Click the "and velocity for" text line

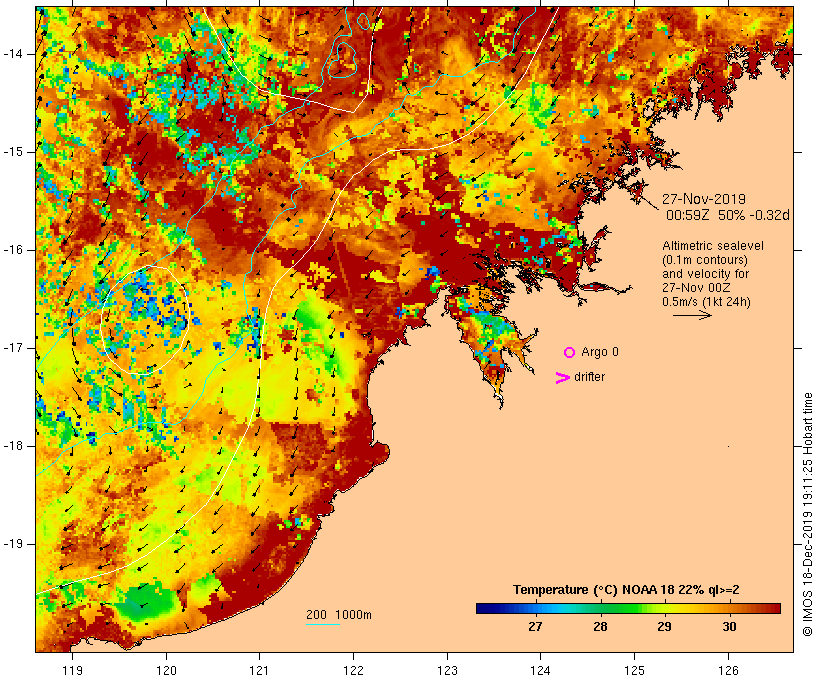(x=705, y=274)
